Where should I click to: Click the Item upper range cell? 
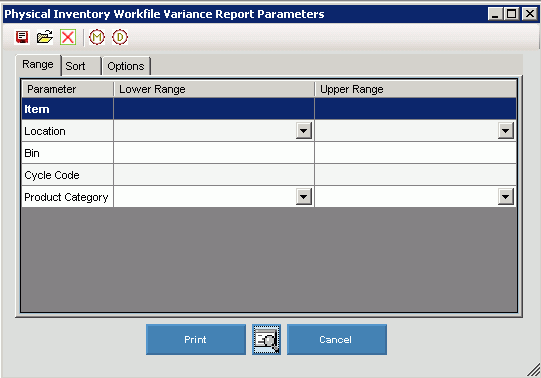coord(415,109)
